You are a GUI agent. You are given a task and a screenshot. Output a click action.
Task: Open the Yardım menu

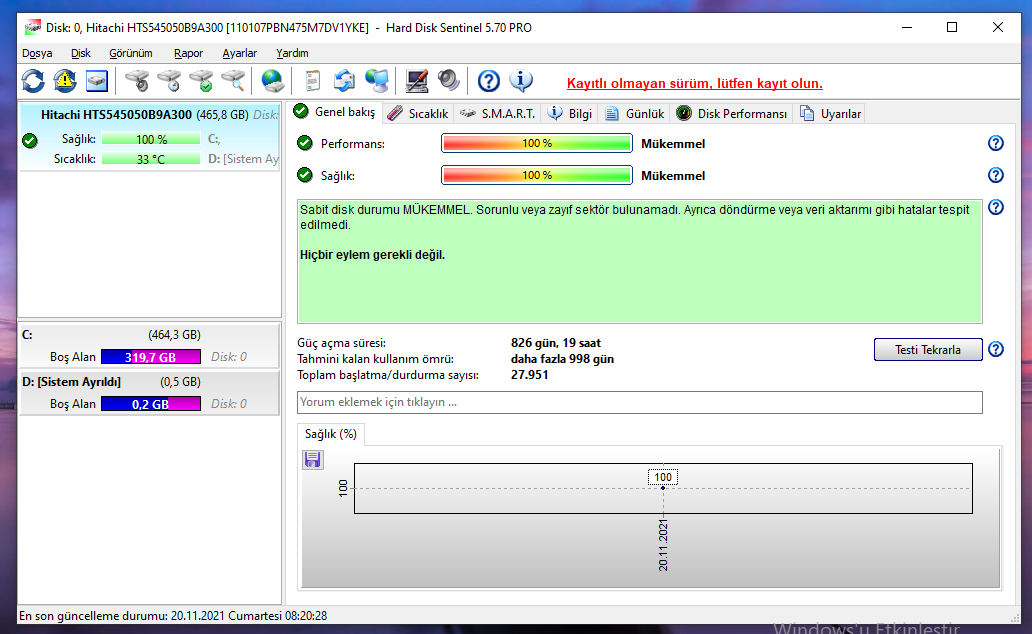coord(292,53)
